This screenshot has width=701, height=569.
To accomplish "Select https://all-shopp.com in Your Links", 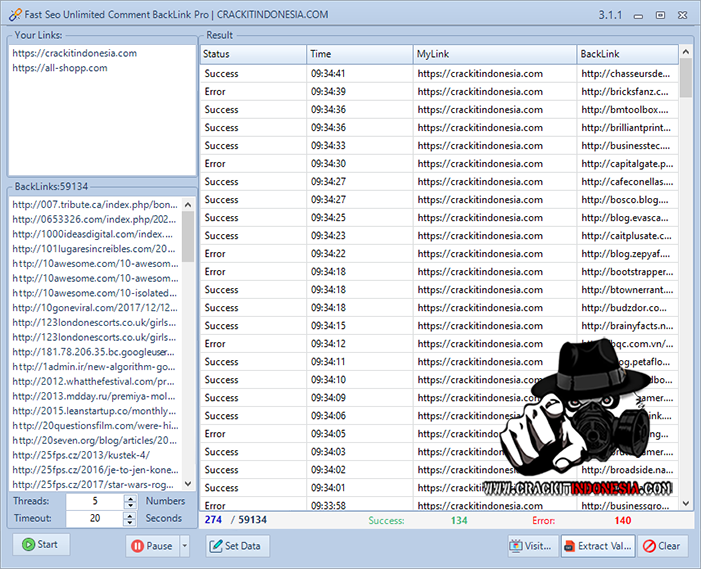I will point(60,68).
